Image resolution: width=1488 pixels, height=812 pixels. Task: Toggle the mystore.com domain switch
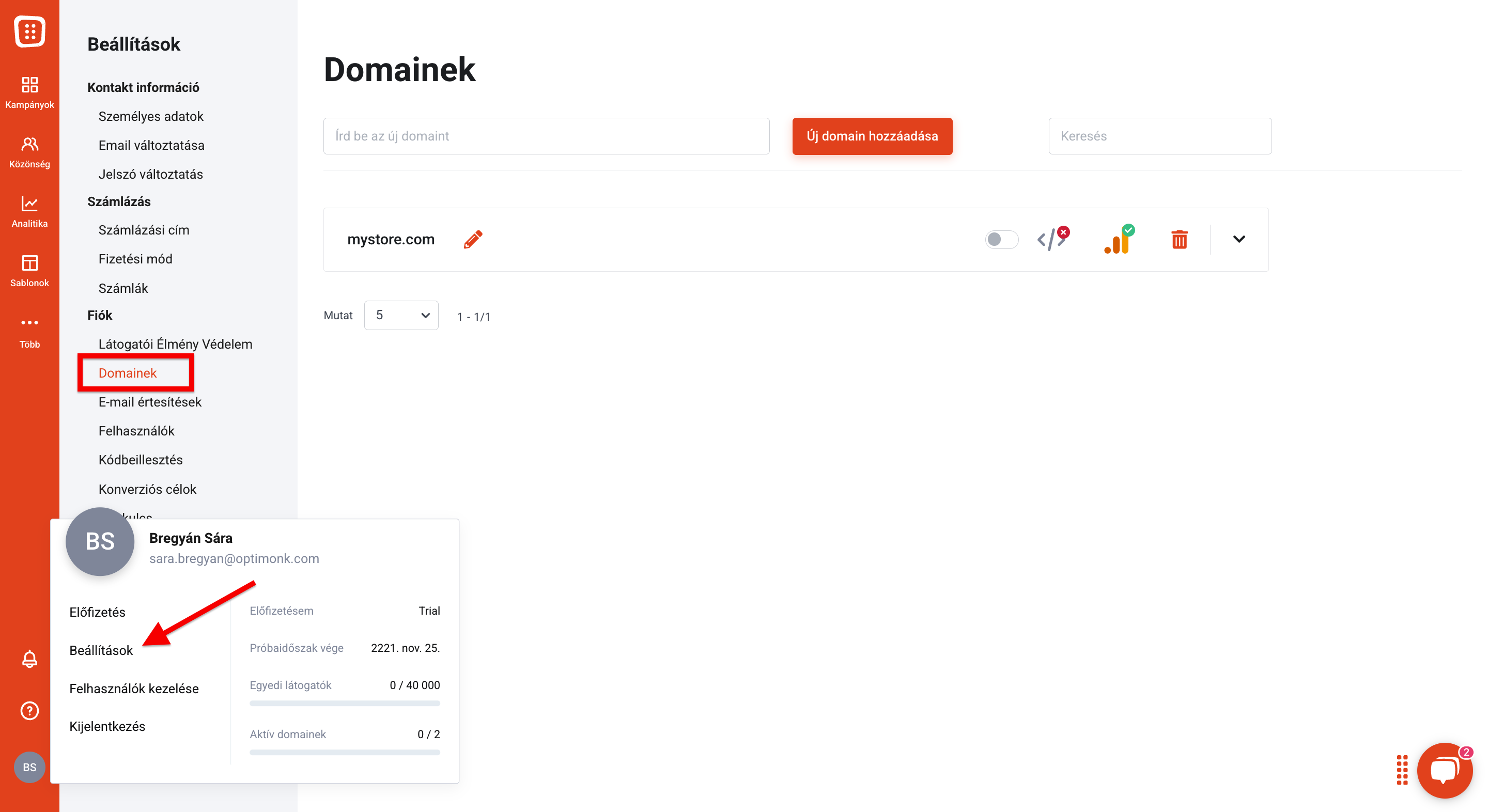[1001, 239]
